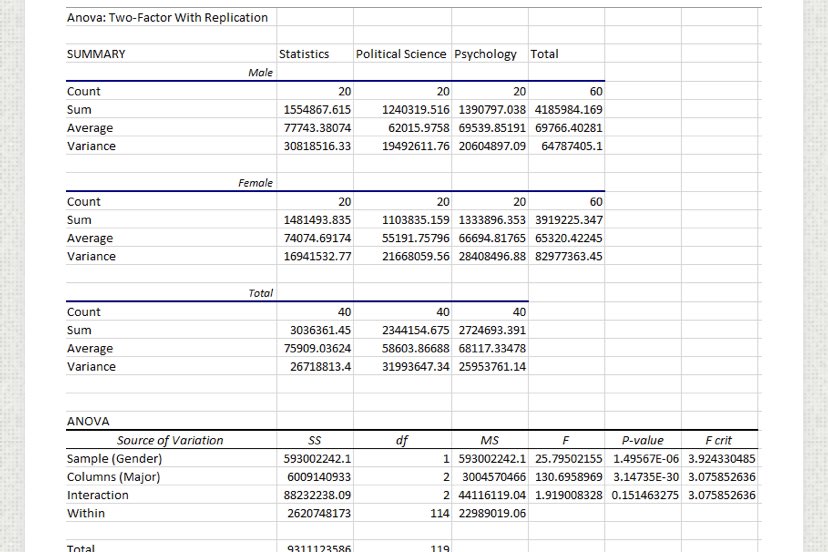Select Major SS value 6009140933
The image size is (828, 552).
(319, 477)
